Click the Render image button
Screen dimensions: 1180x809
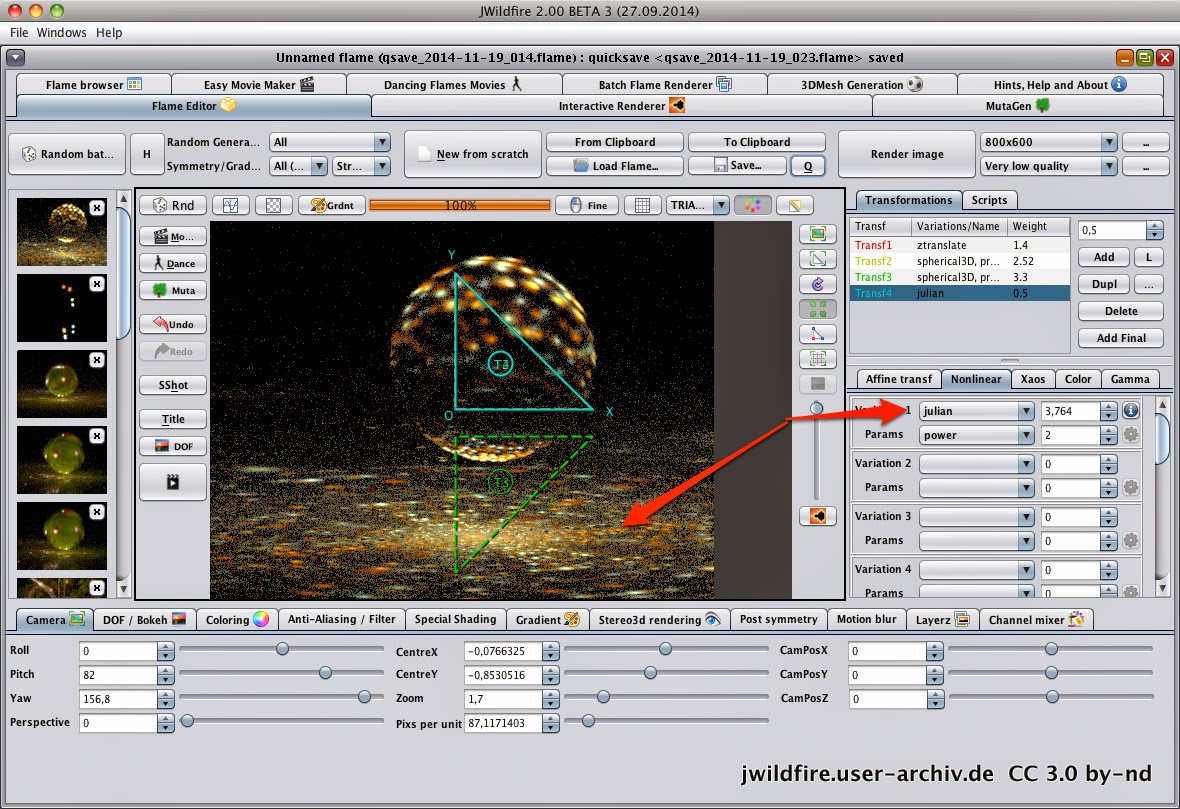[x=907, y=154]
